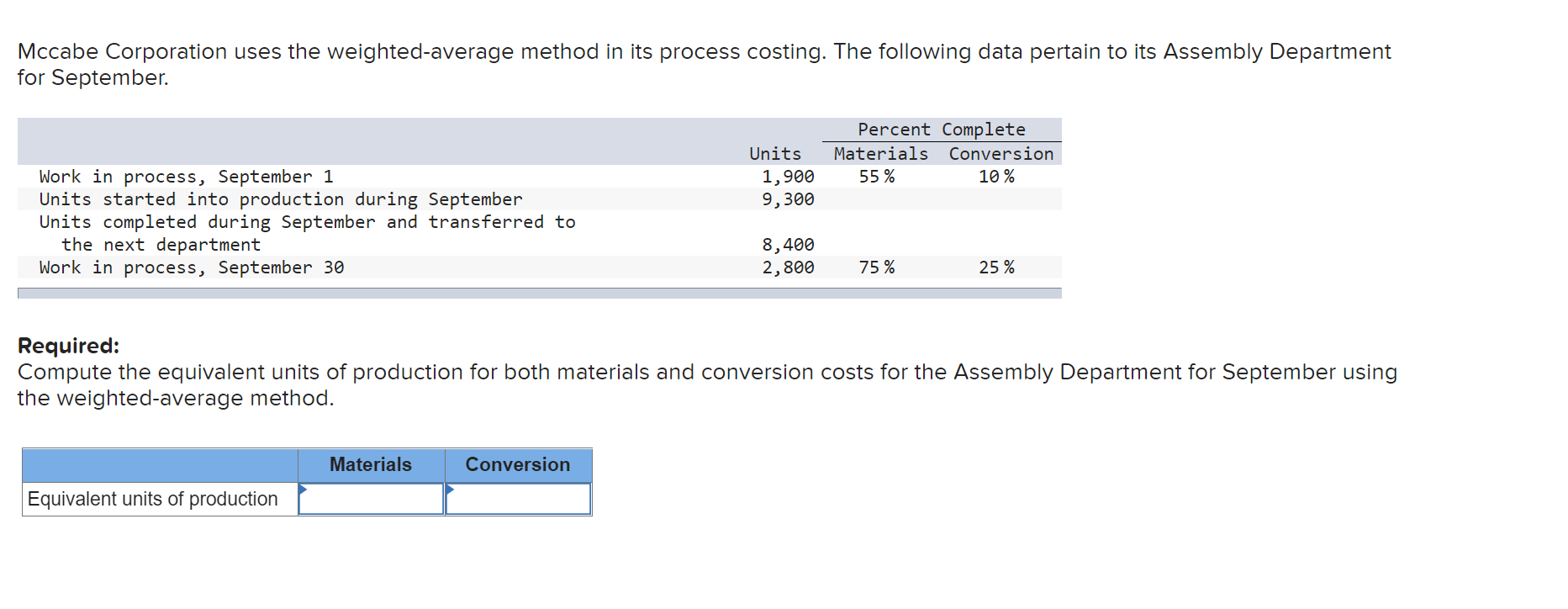
Task: Click the Units column header in data table
Action: [774, 153]
